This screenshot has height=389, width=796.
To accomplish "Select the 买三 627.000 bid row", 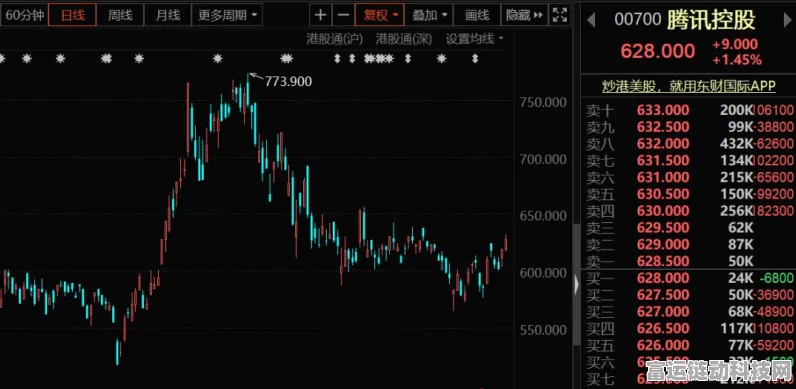I will point(689,312).
